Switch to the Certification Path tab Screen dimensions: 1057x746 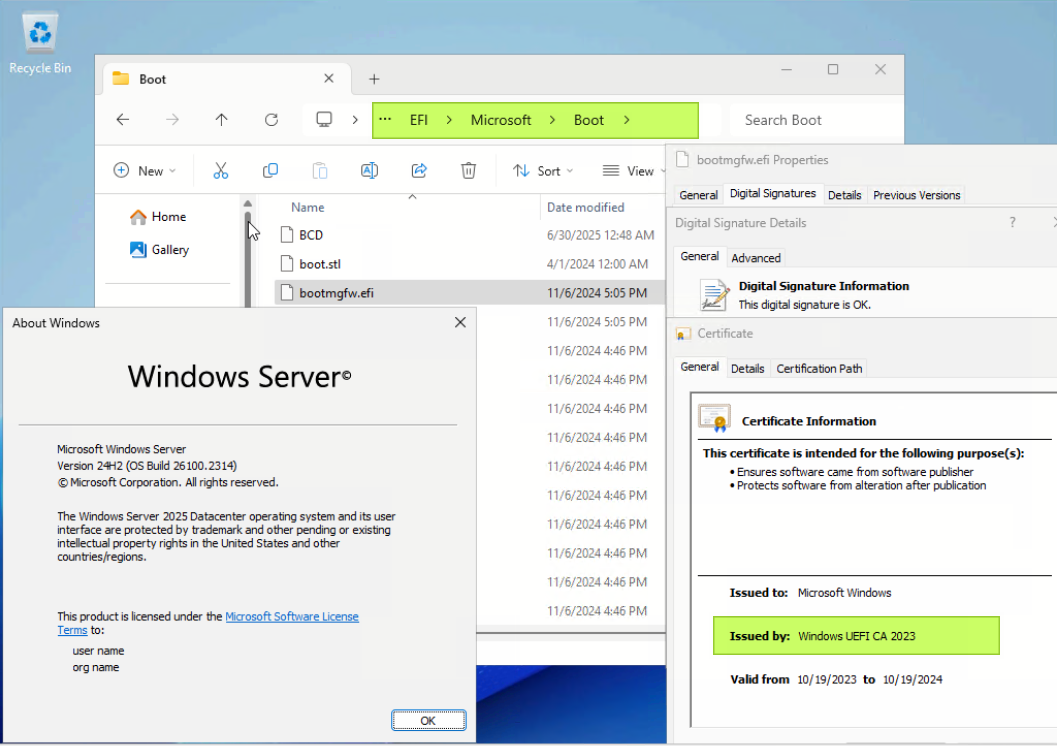pyautogui.click(x=819, y=369)
